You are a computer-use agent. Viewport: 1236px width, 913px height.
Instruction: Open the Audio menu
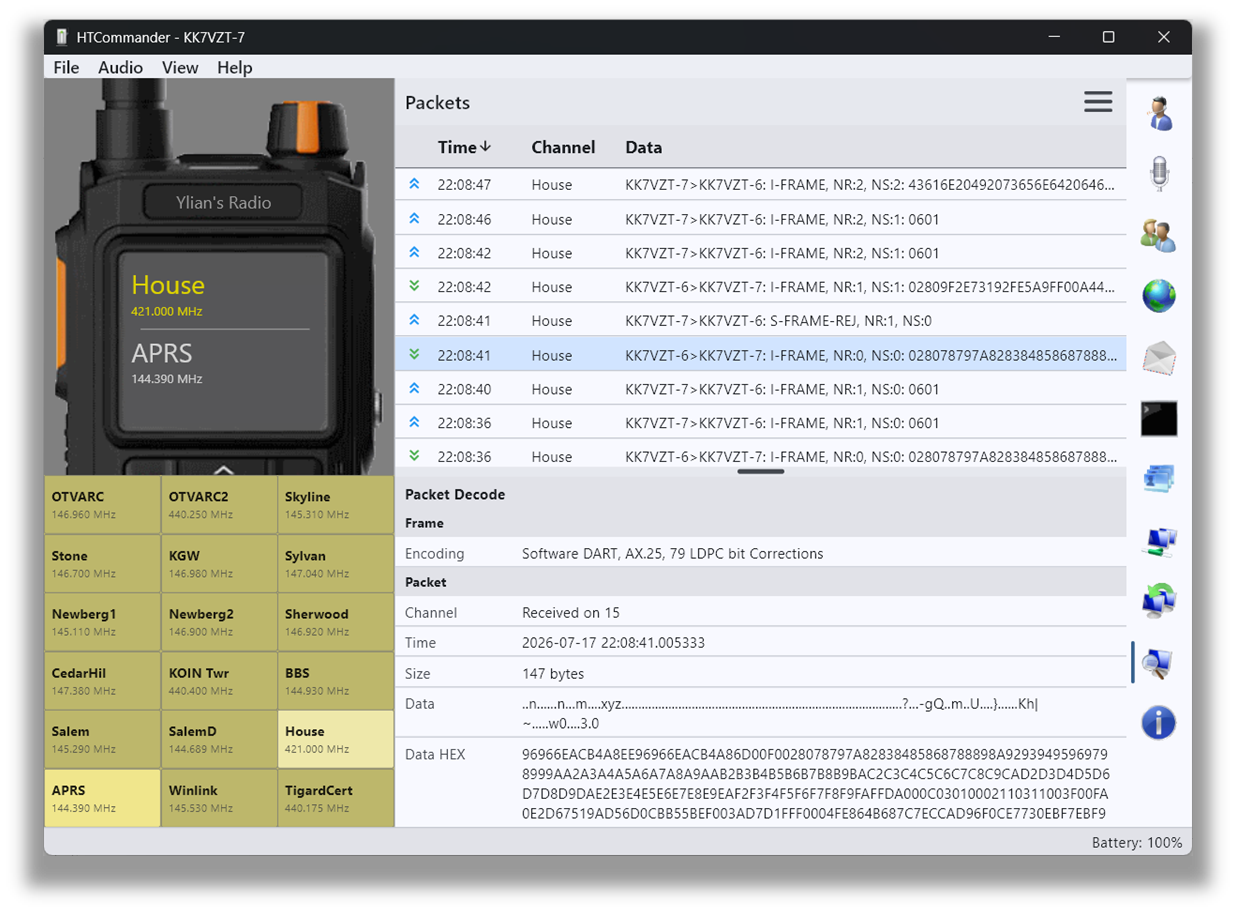120,67
